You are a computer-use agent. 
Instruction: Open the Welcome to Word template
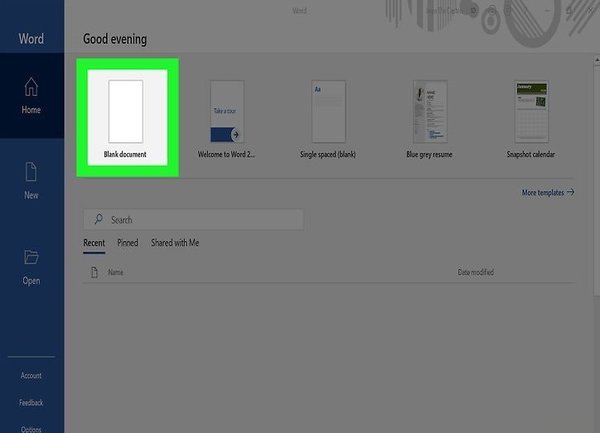pos(227,119)
